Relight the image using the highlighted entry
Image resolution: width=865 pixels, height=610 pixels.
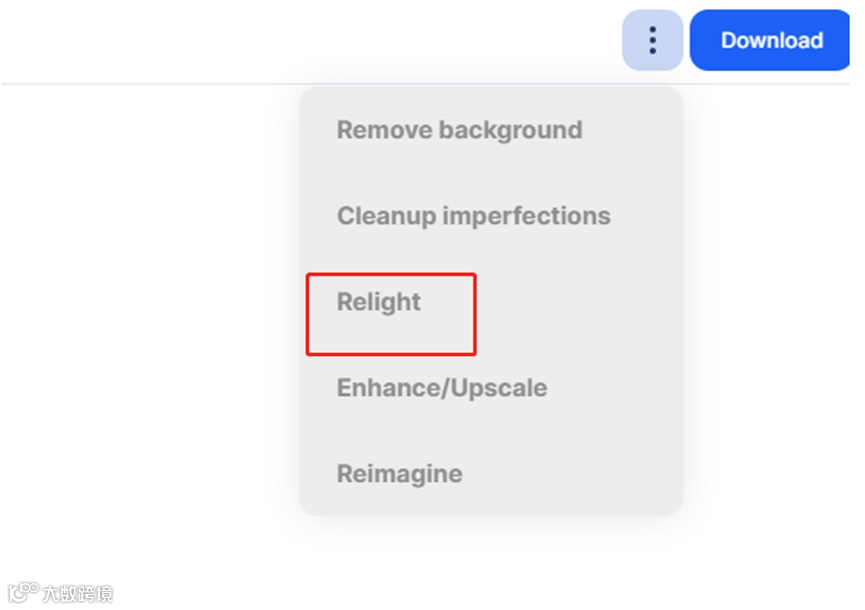379,302
